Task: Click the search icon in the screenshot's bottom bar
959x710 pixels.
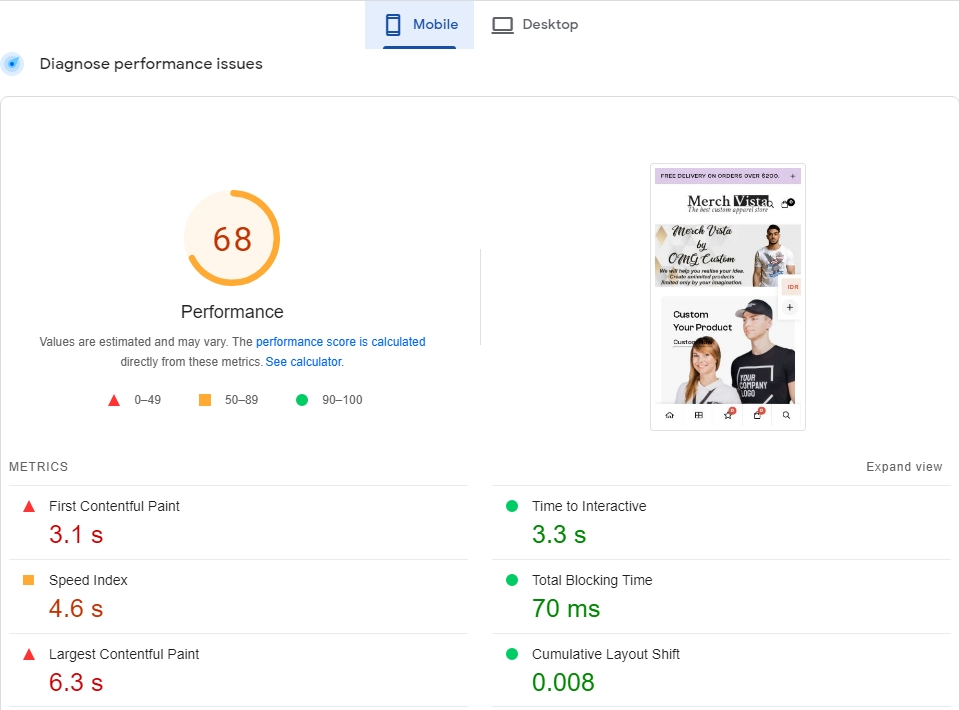Action: point(786,415)
